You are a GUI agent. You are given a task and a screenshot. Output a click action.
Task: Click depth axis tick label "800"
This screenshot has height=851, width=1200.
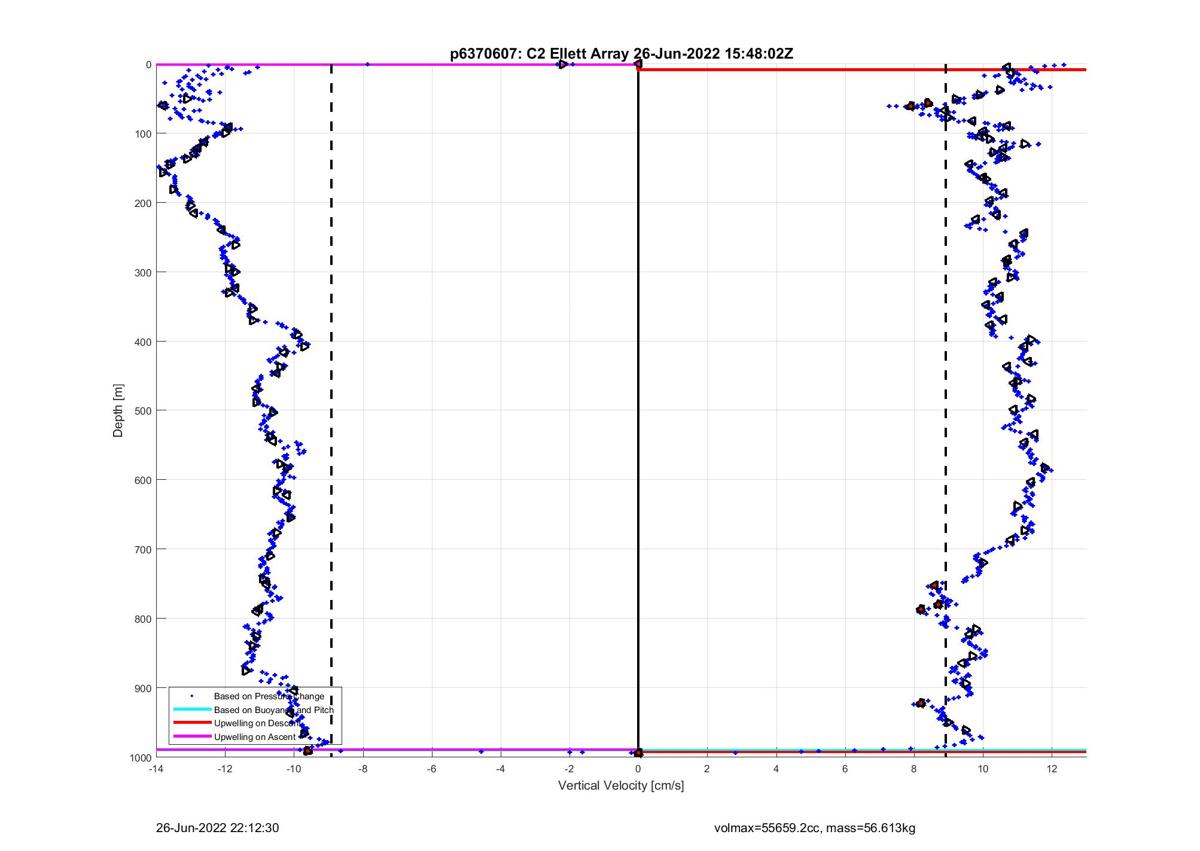(141, 619)
